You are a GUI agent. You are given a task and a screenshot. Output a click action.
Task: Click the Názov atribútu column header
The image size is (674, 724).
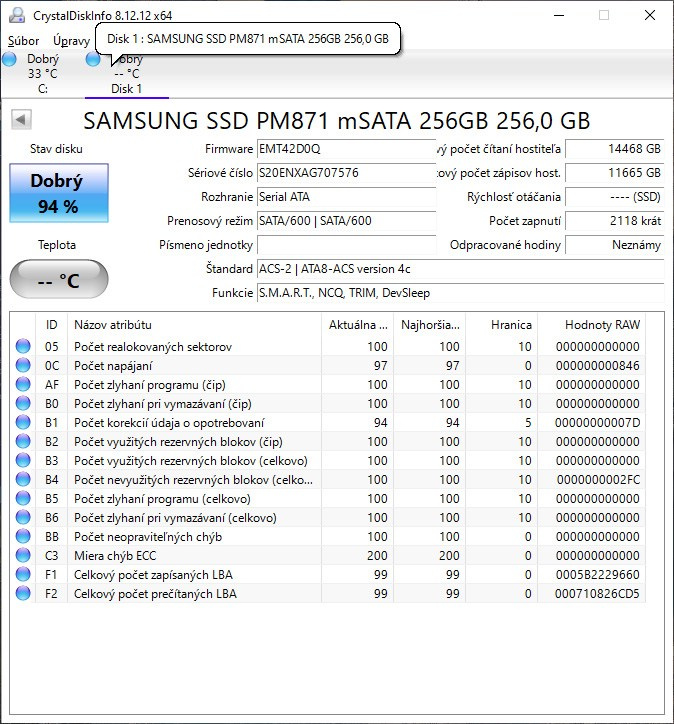(x=194, y=325)
